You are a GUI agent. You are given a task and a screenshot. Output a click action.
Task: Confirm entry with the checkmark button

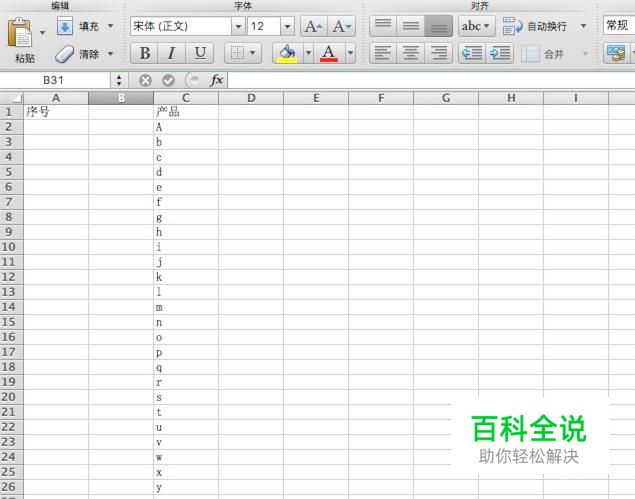(x=168, y=80)
